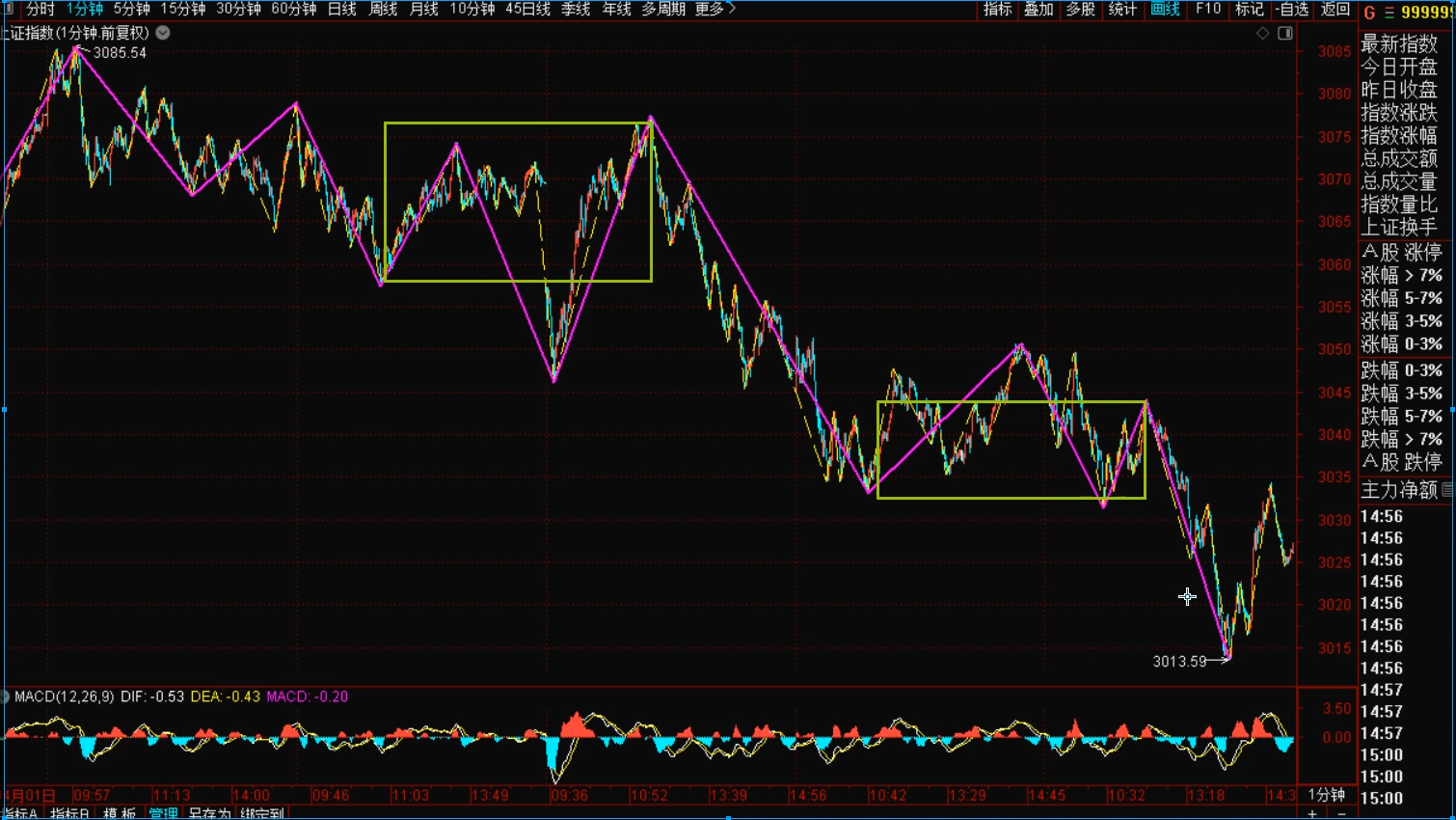Click the icon left of the 分时 tab
Screen dimensions: 1456x820
click(x=8, y=9)
